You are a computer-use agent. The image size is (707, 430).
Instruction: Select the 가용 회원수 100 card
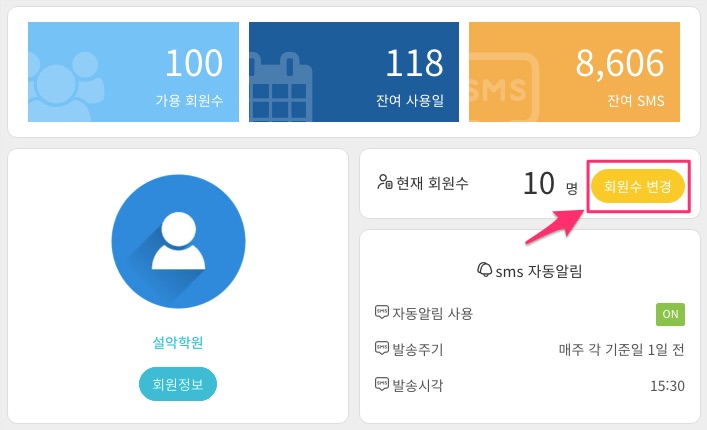click(x=133, y=72)
